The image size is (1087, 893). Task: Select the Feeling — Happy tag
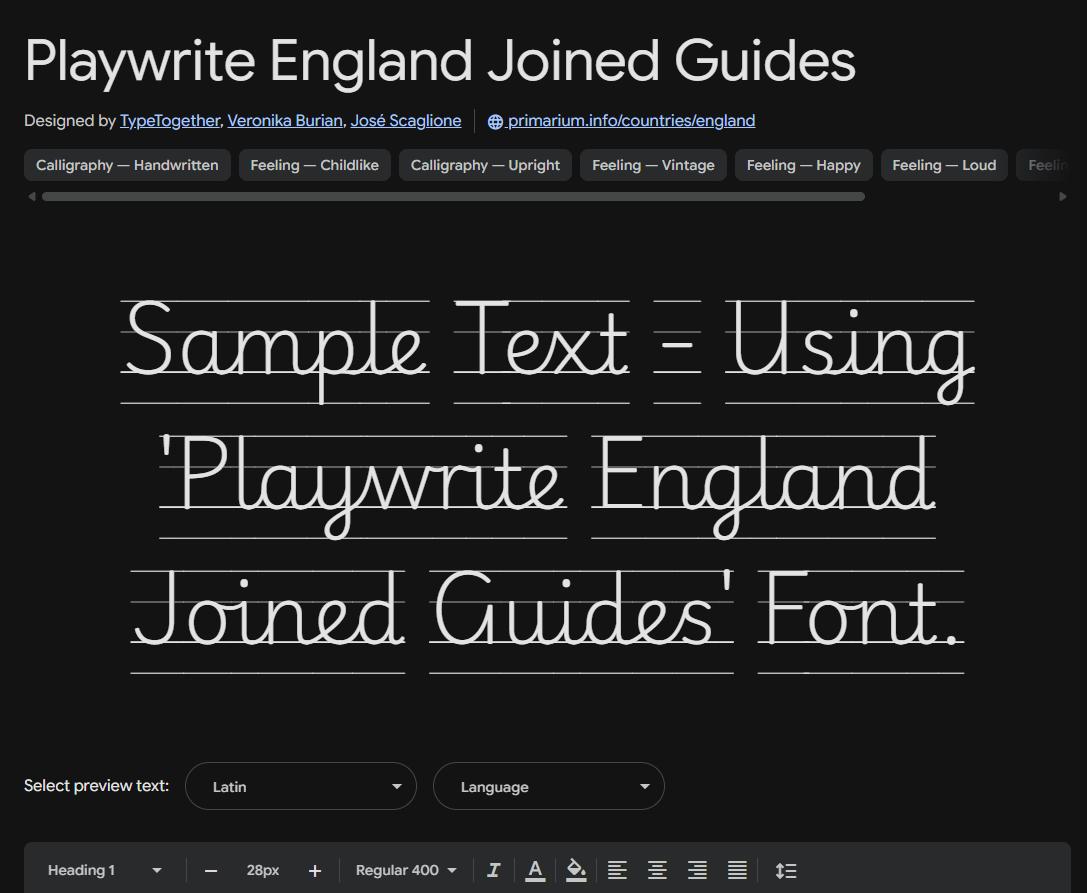click(x=803, y=165)
